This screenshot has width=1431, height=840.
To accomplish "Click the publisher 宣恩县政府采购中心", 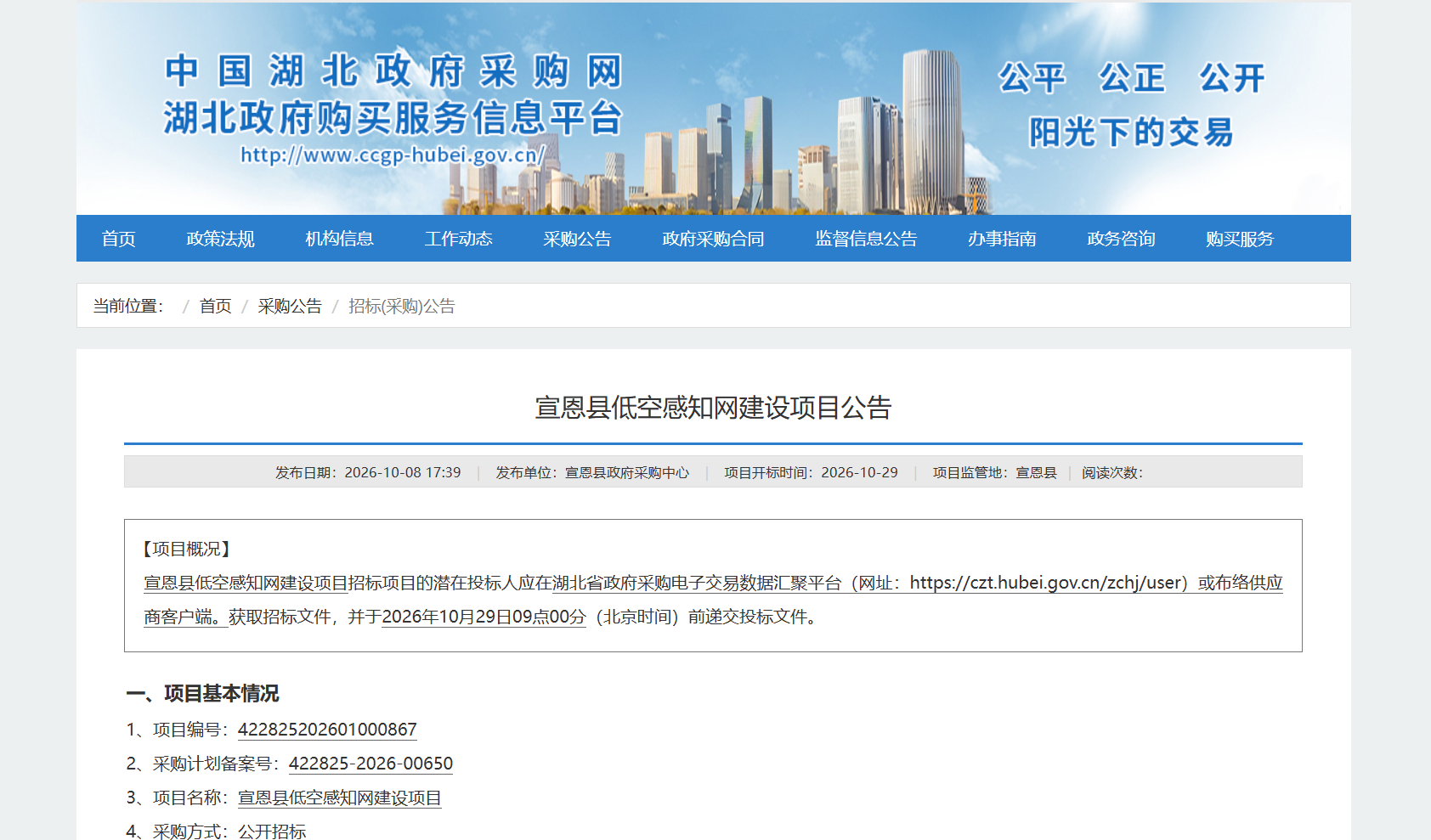I will (627, 472).
